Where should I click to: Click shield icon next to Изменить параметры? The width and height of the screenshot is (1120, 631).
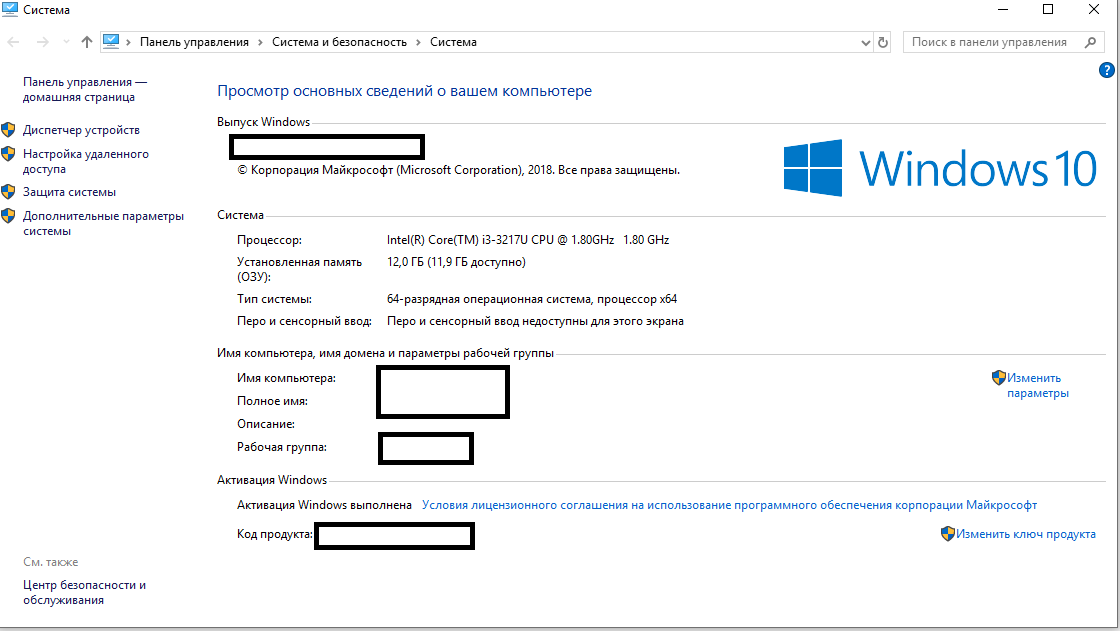pos(999,377)
